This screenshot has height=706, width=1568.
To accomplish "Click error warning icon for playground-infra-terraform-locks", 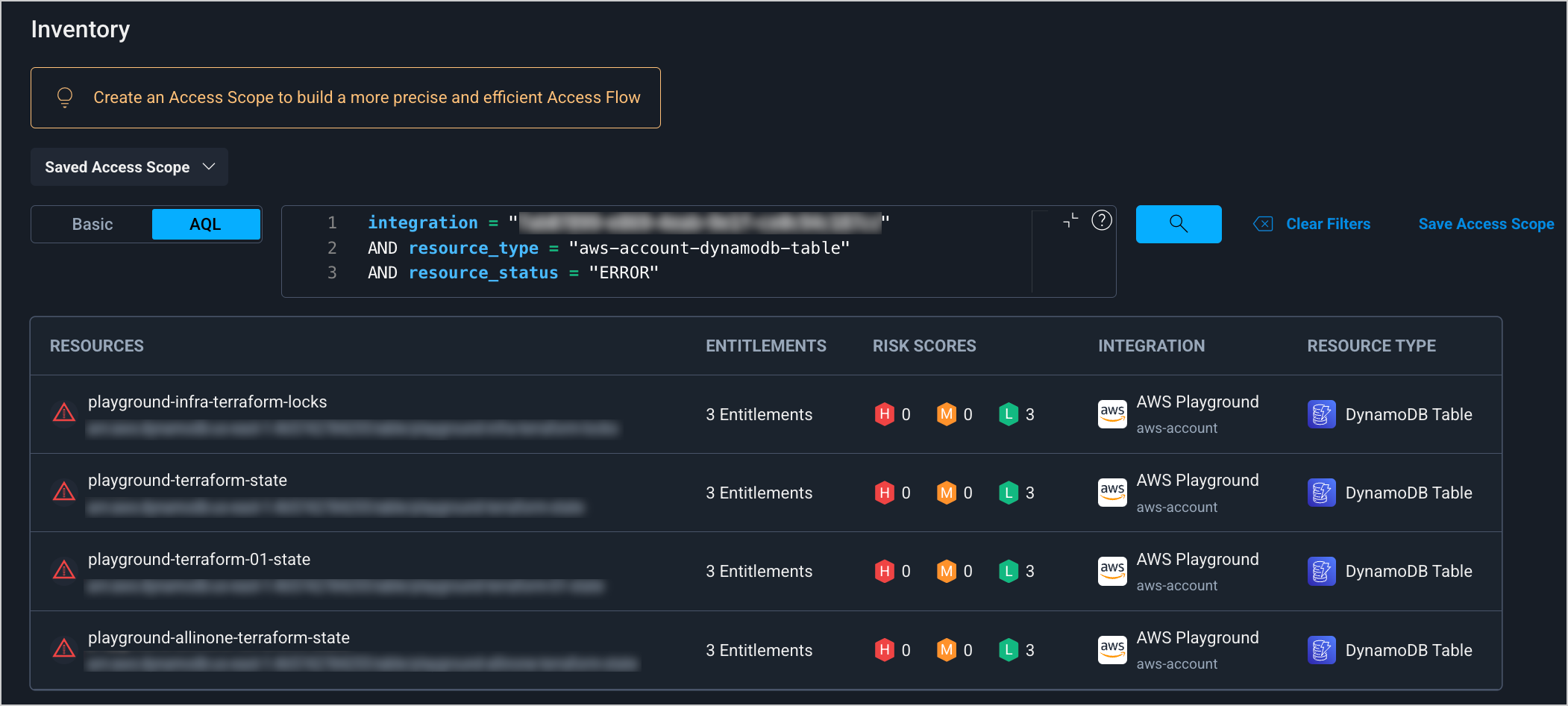I will coord(64,413).
